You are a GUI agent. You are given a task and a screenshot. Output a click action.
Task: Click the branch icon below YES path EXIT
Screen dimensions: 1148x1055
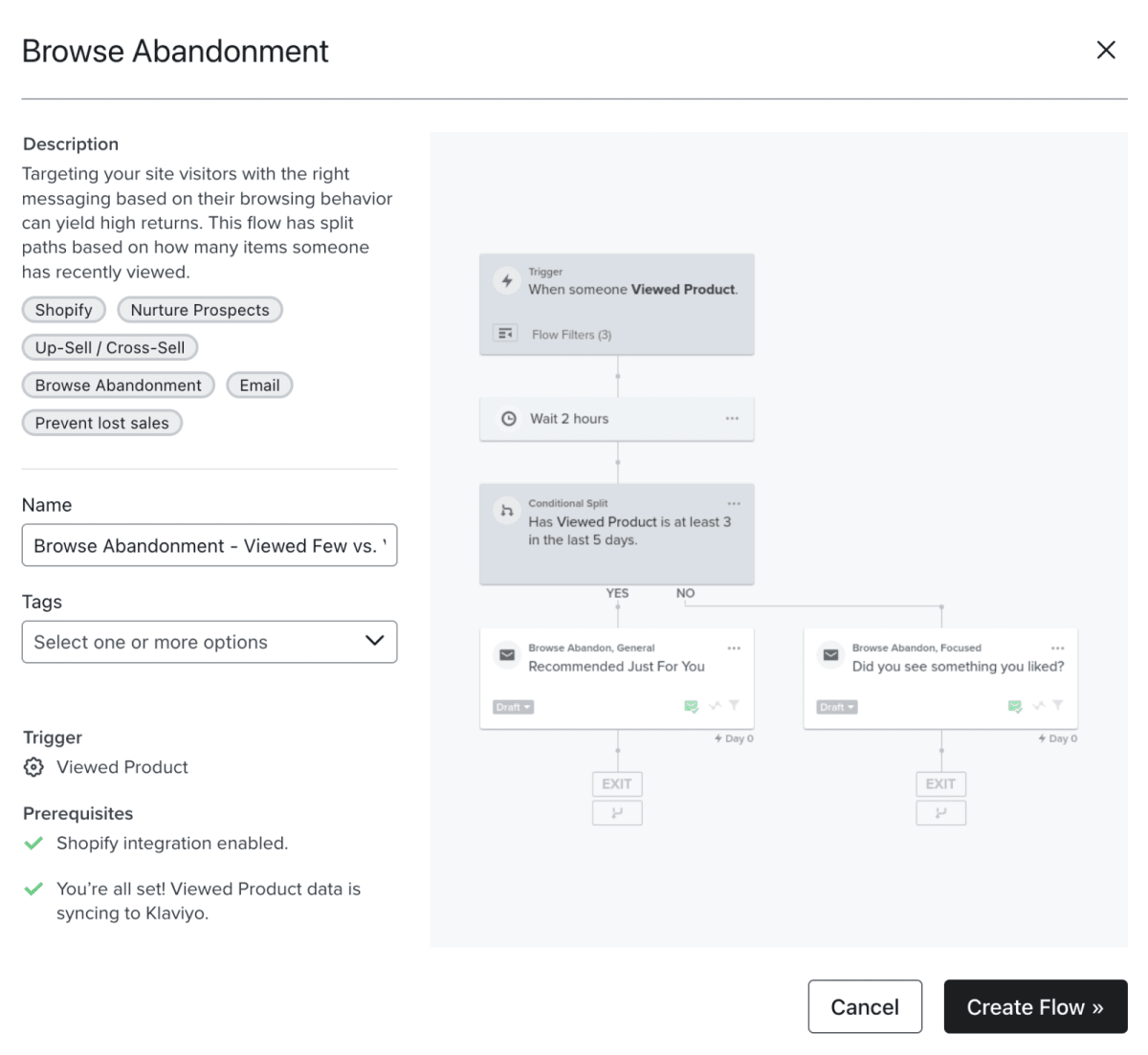[617, 813]
